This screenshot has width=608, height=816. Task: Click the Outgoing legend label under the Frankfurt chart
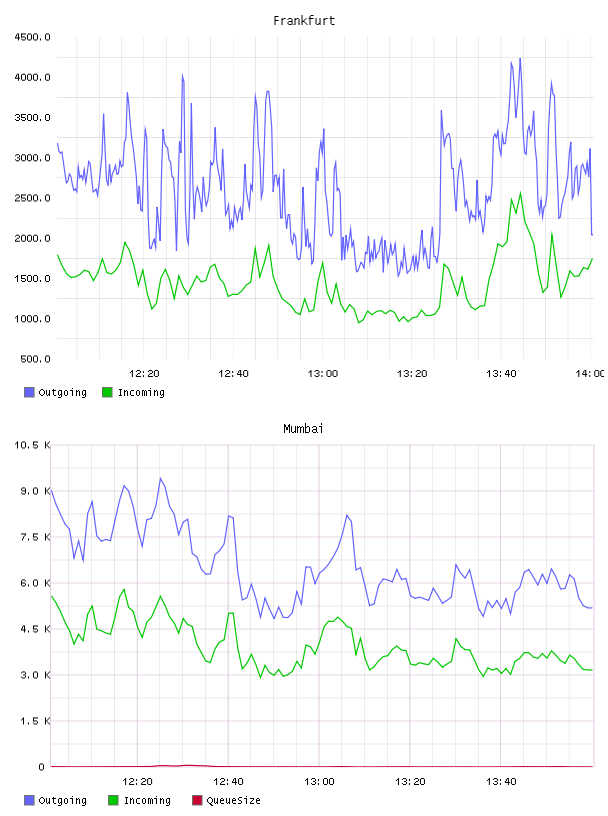click(x=62, y=393)
